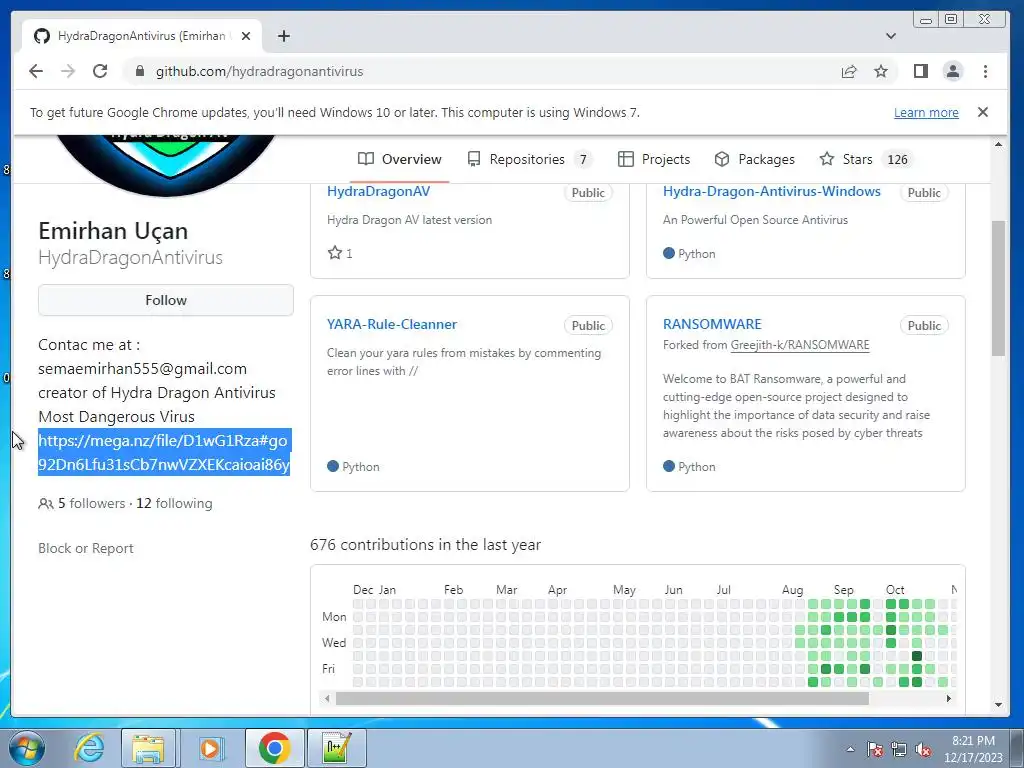View the 12 following list
Image resolution: width=1024 pixels, height=768 pixels.
[x=174, y=504]
